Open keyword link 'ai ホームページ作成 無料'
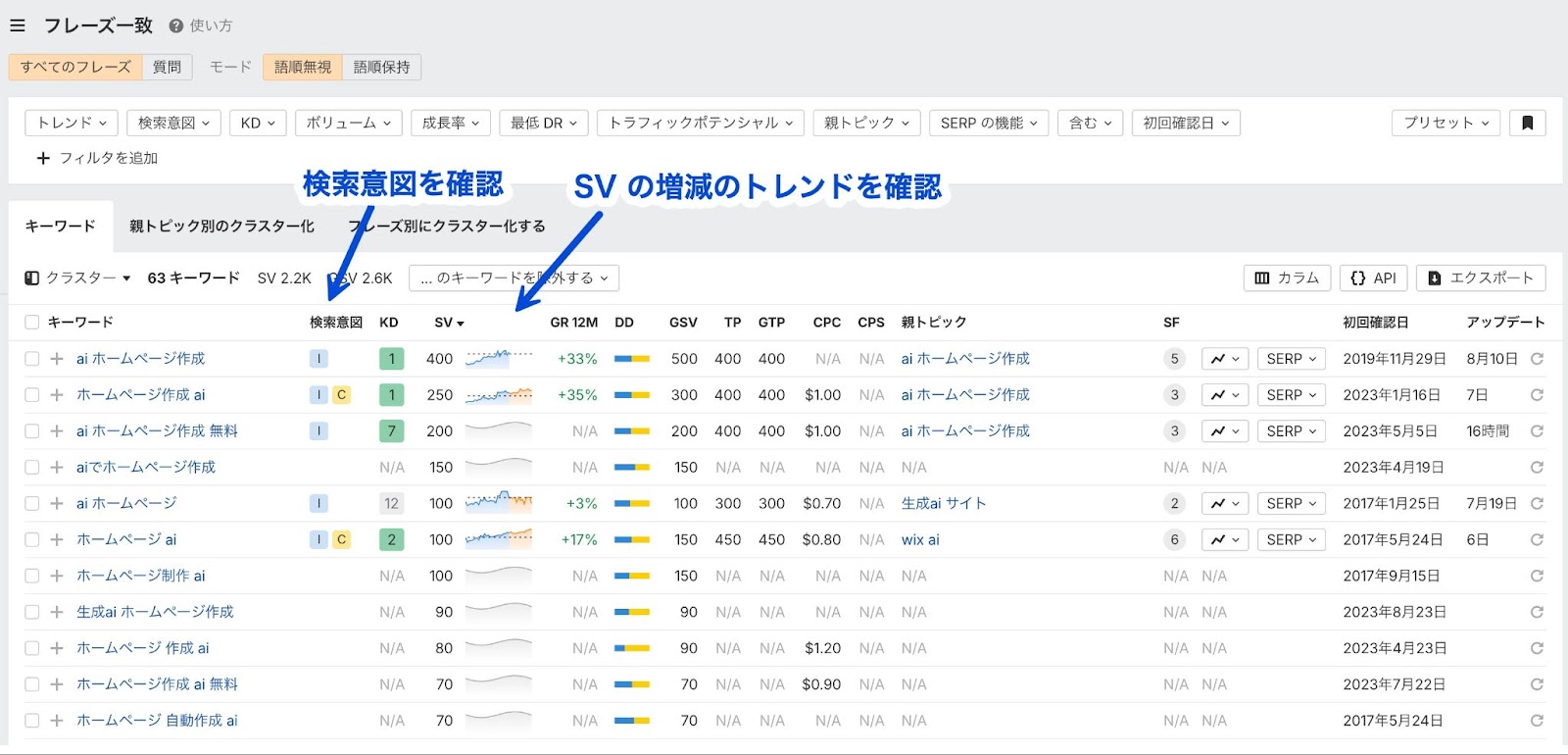This screenshot has height=755, width=1568. (157, 431)
